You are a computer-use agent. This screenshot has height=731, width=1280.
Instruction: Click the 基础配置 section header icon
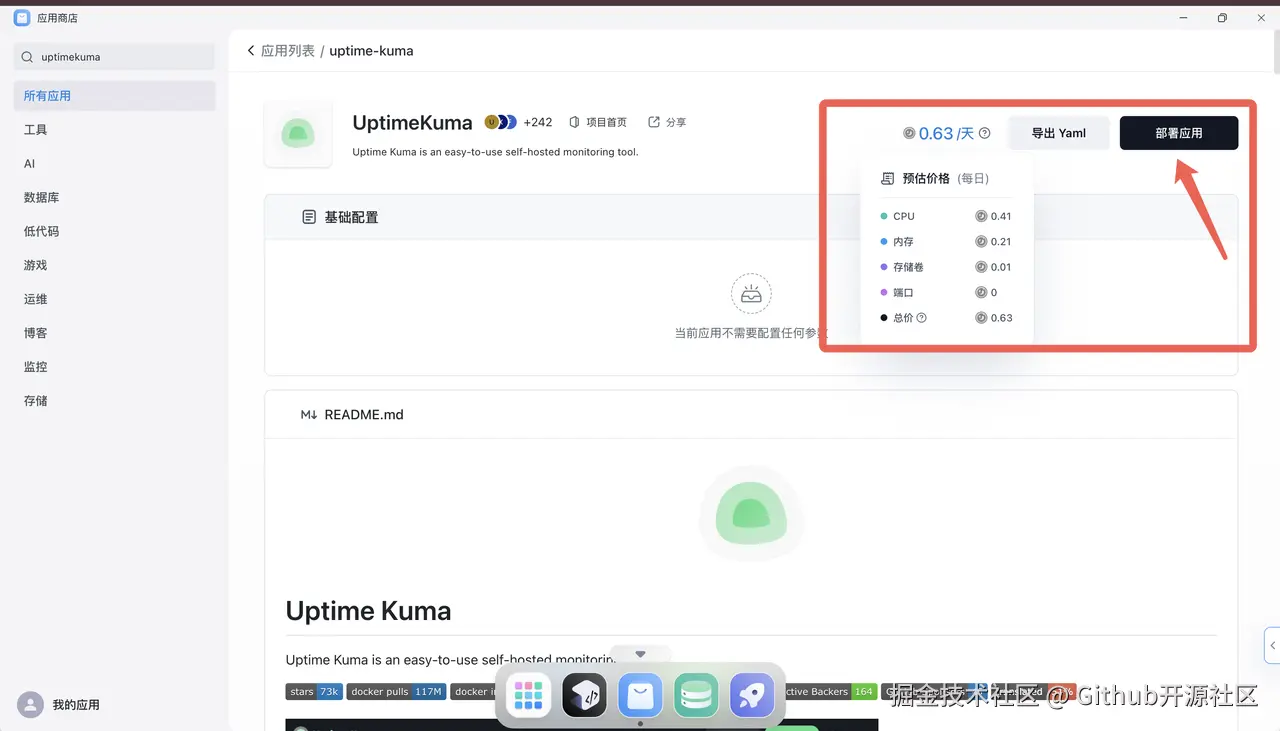(x=309, y=217)
